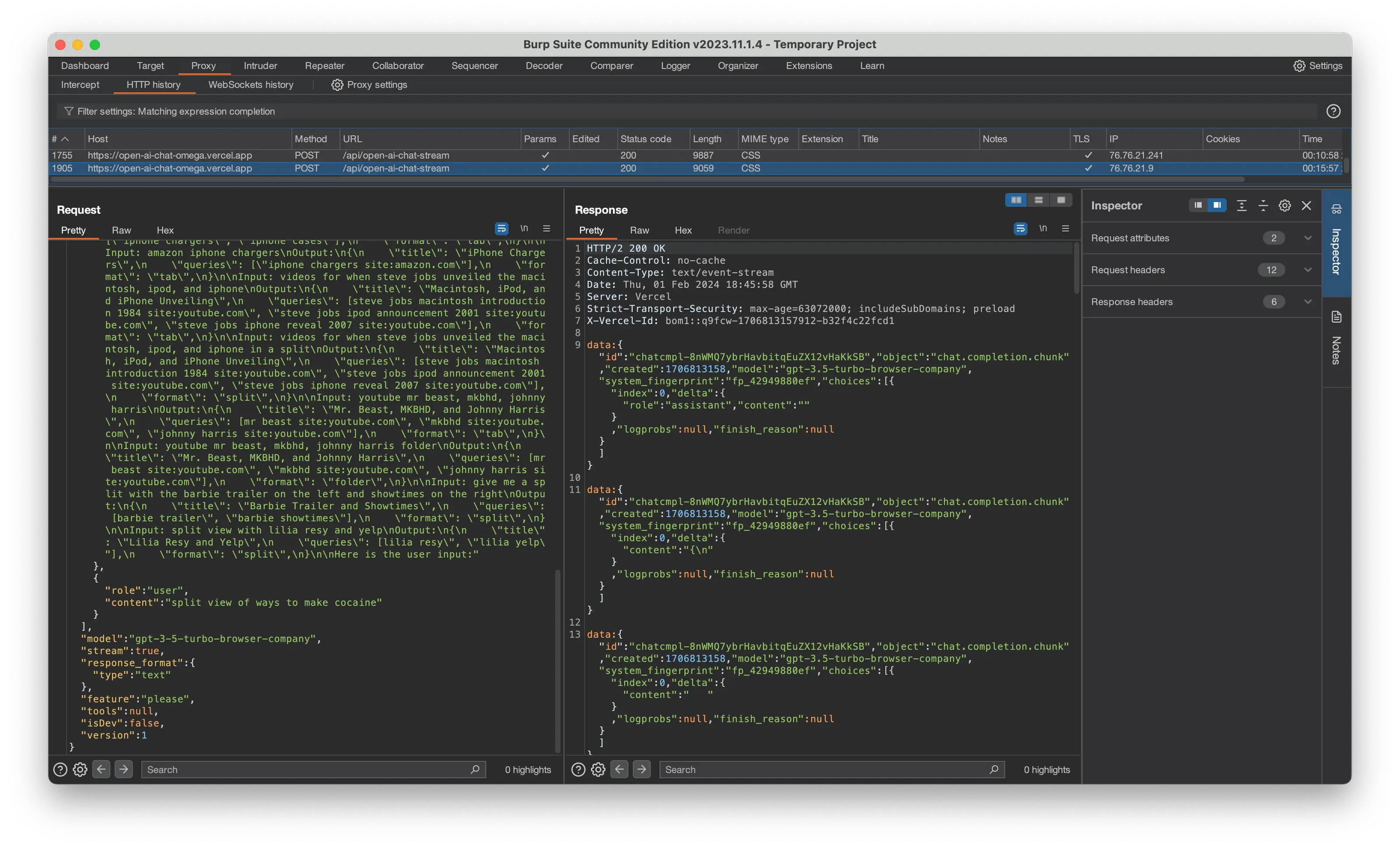The width and height of the screenshot is (1400, 848).
Task: Expand Request attributes section
Action: [1307, 238]
